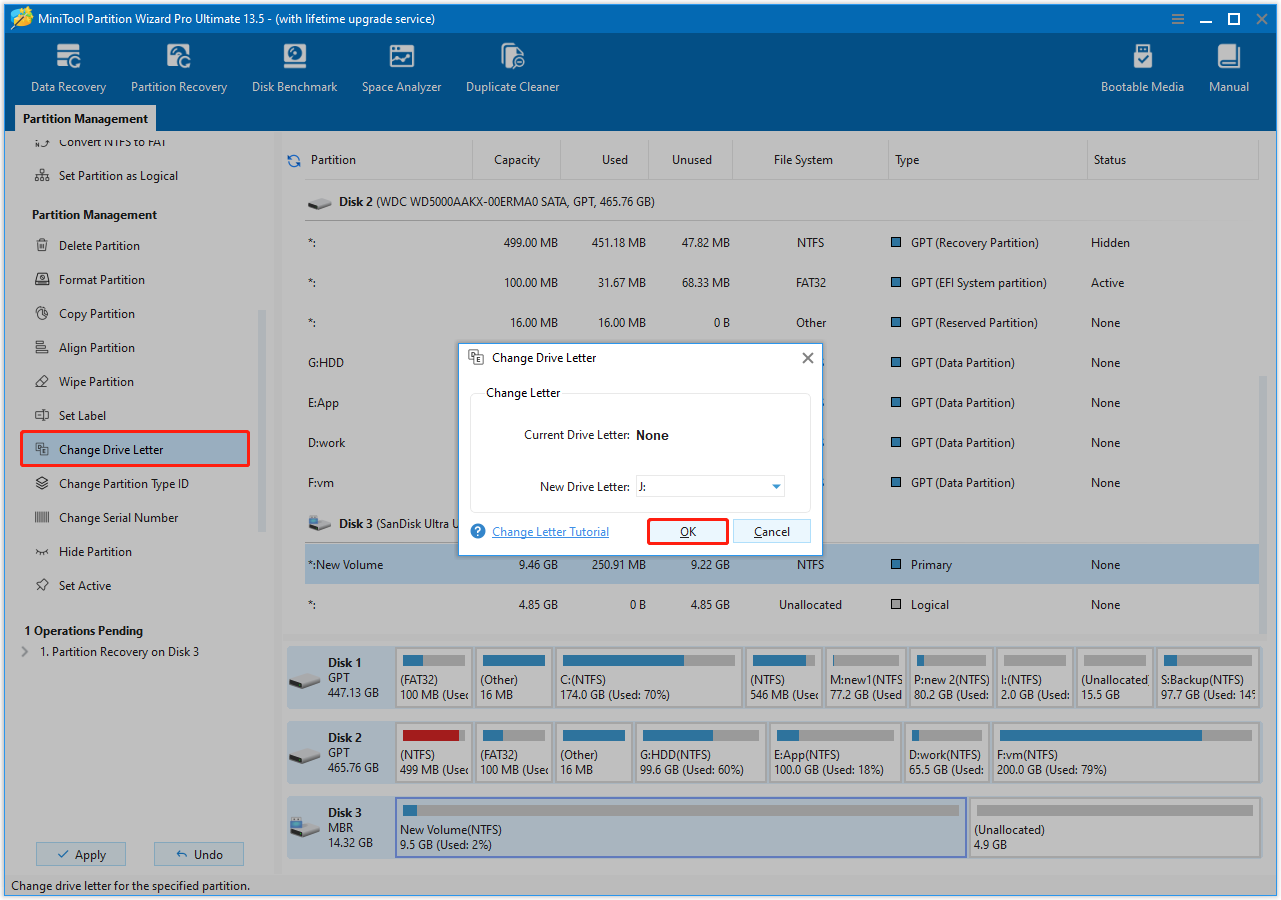Refresh the partition list
Screen dimensions: 1281x900
tap(292, 159)
